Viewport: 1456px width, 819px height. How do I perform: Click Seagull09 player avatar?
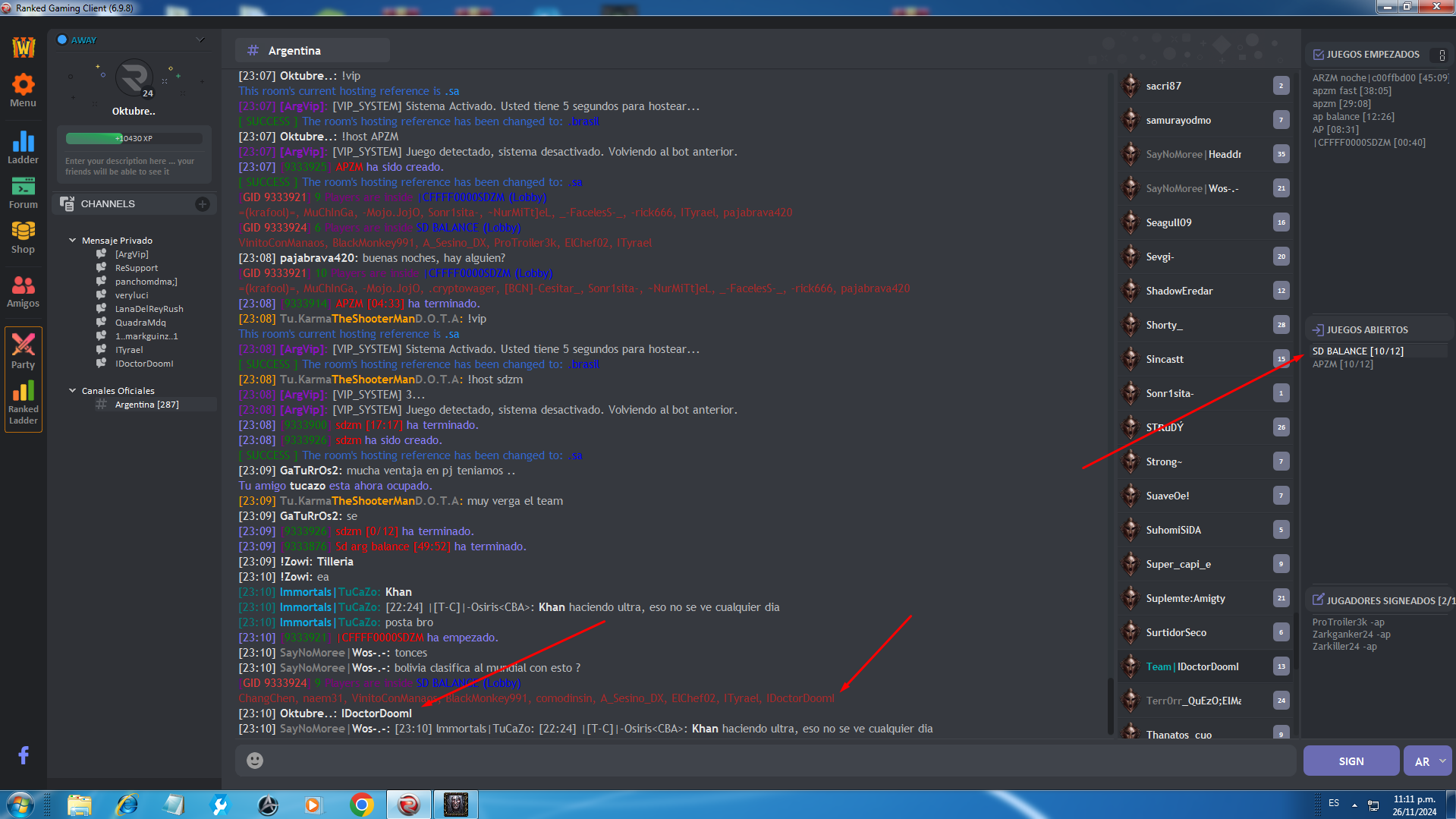(x=1131, y=222)
